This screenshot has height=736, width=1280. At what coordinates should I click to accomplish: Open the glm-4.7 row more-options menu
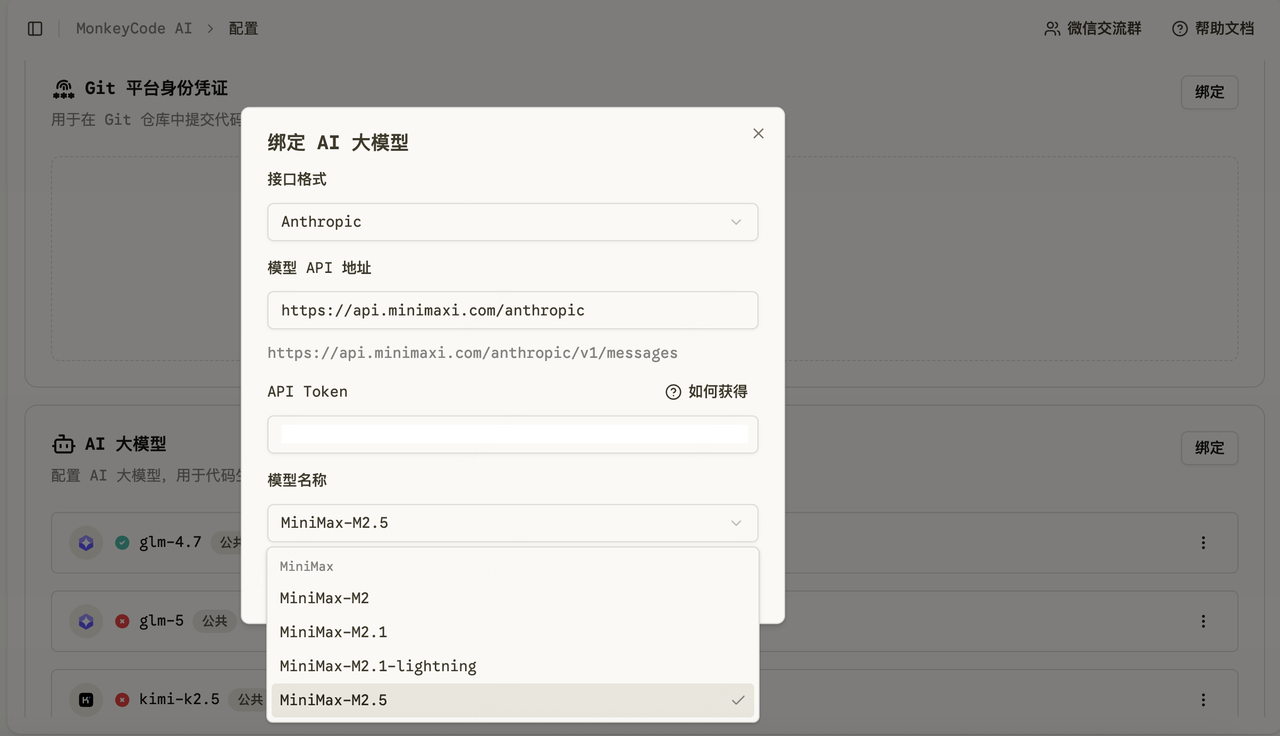coord(1203,543)
